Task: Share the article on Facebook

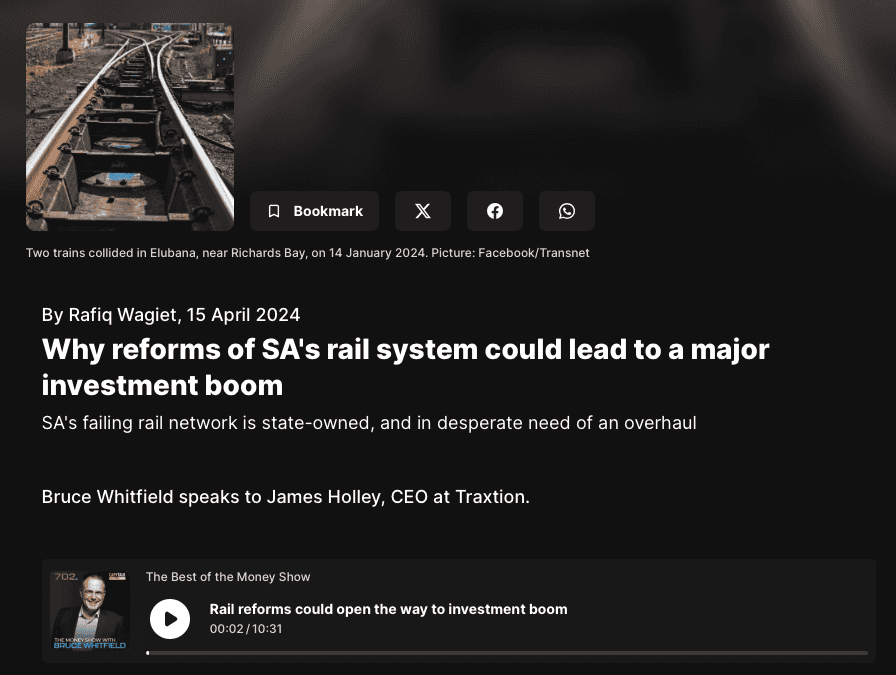Action: click(x=495, y=211)
